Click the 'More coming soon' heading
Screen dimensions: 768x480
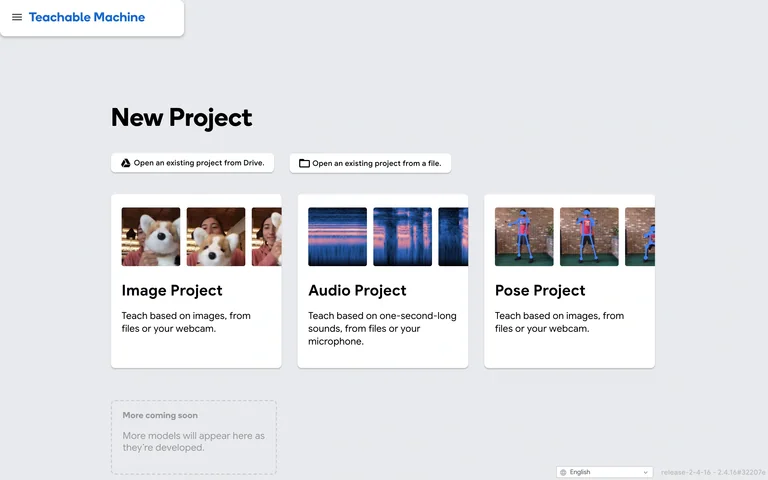pos(160,415)
